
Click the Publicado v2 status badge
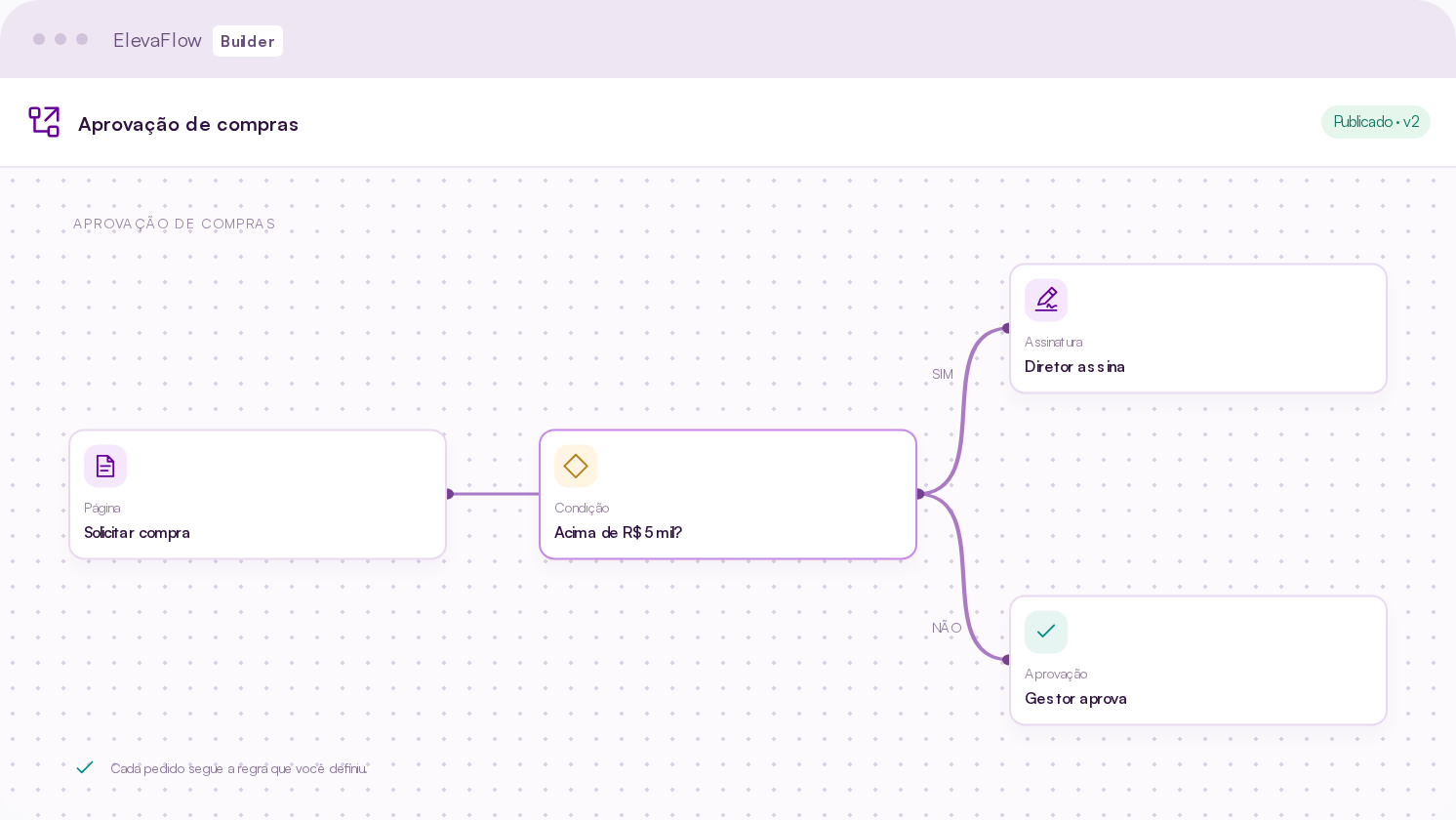[x=1376, y=122]
